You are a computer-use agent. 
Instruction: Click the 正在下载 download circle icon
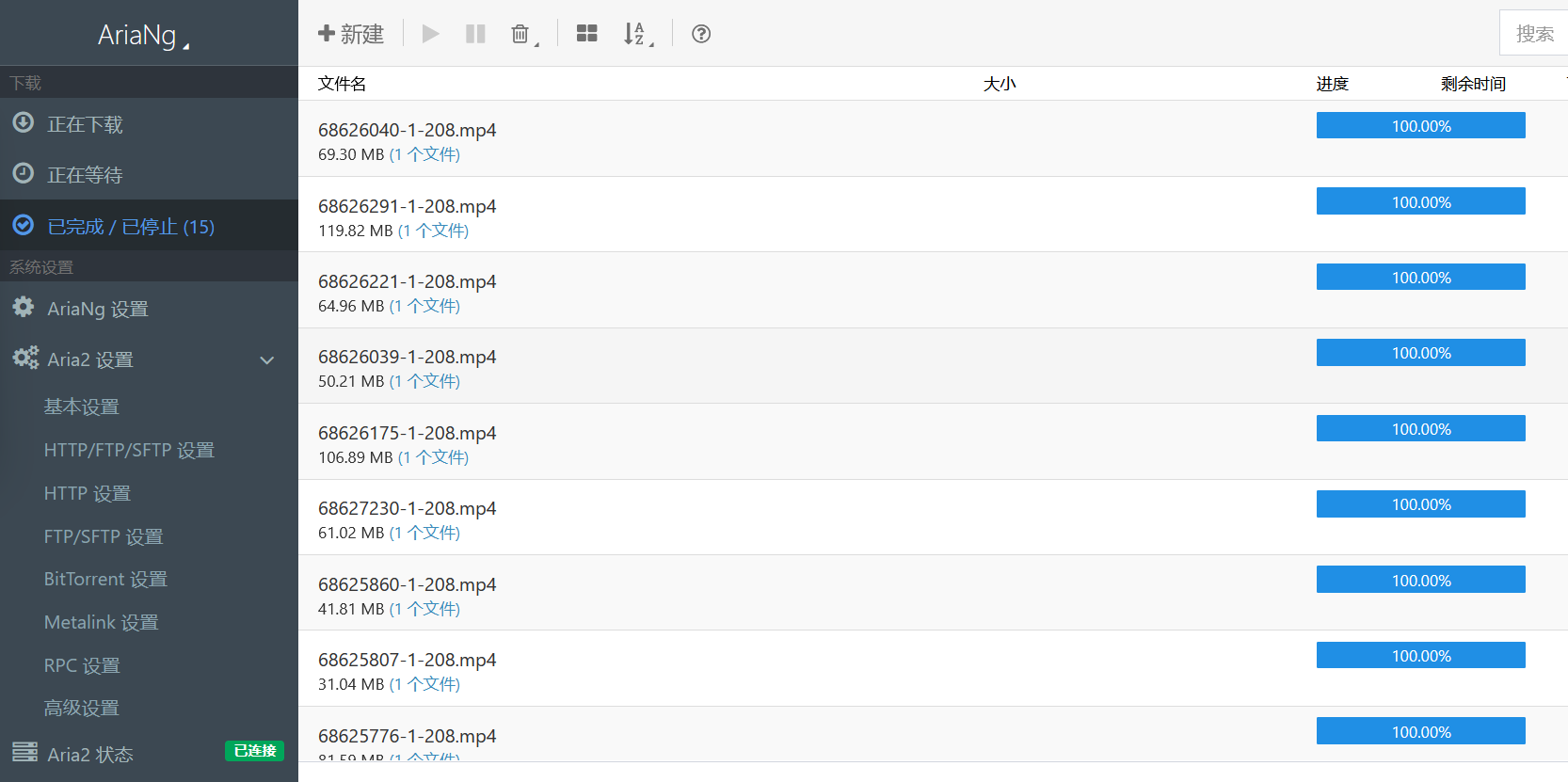pos(24,122)
